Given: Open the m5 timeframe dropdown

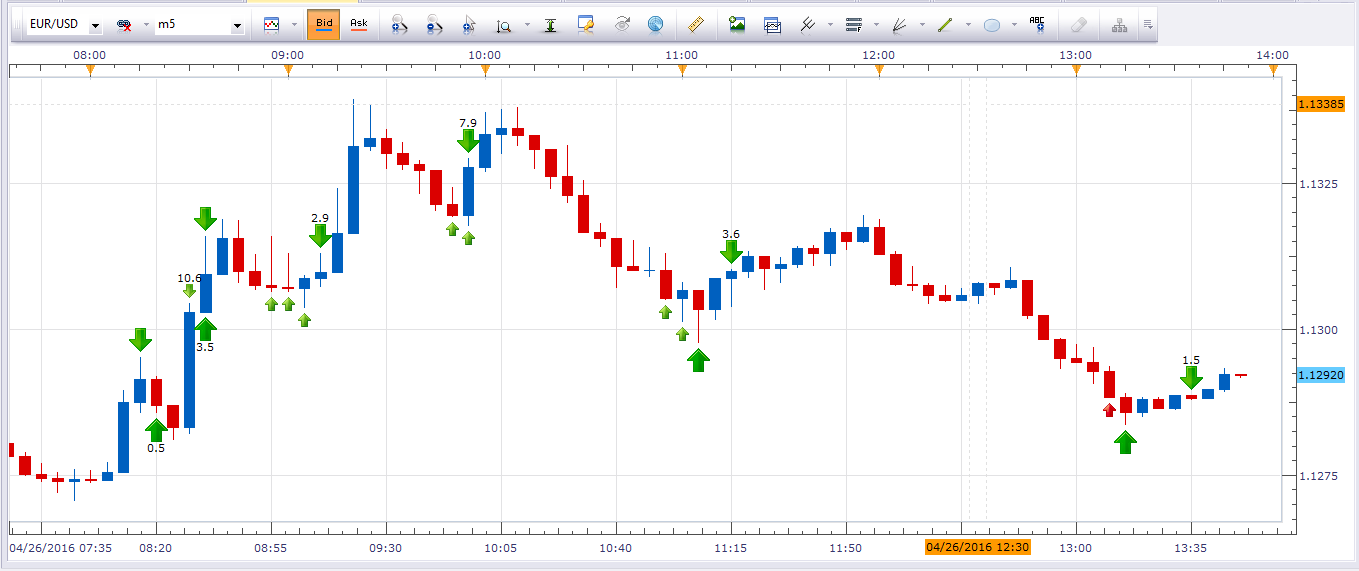Looking at the screenshot, I should (237, 25).
